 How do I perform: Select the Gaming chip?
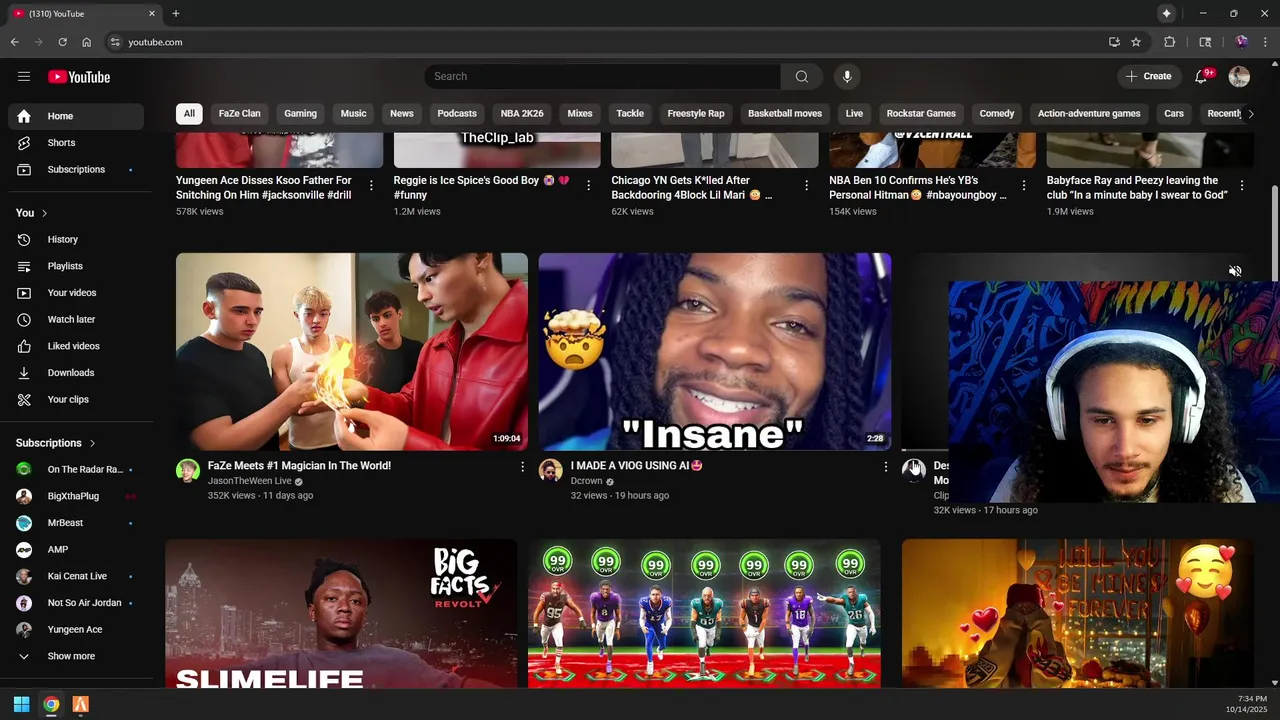point(300,114)
